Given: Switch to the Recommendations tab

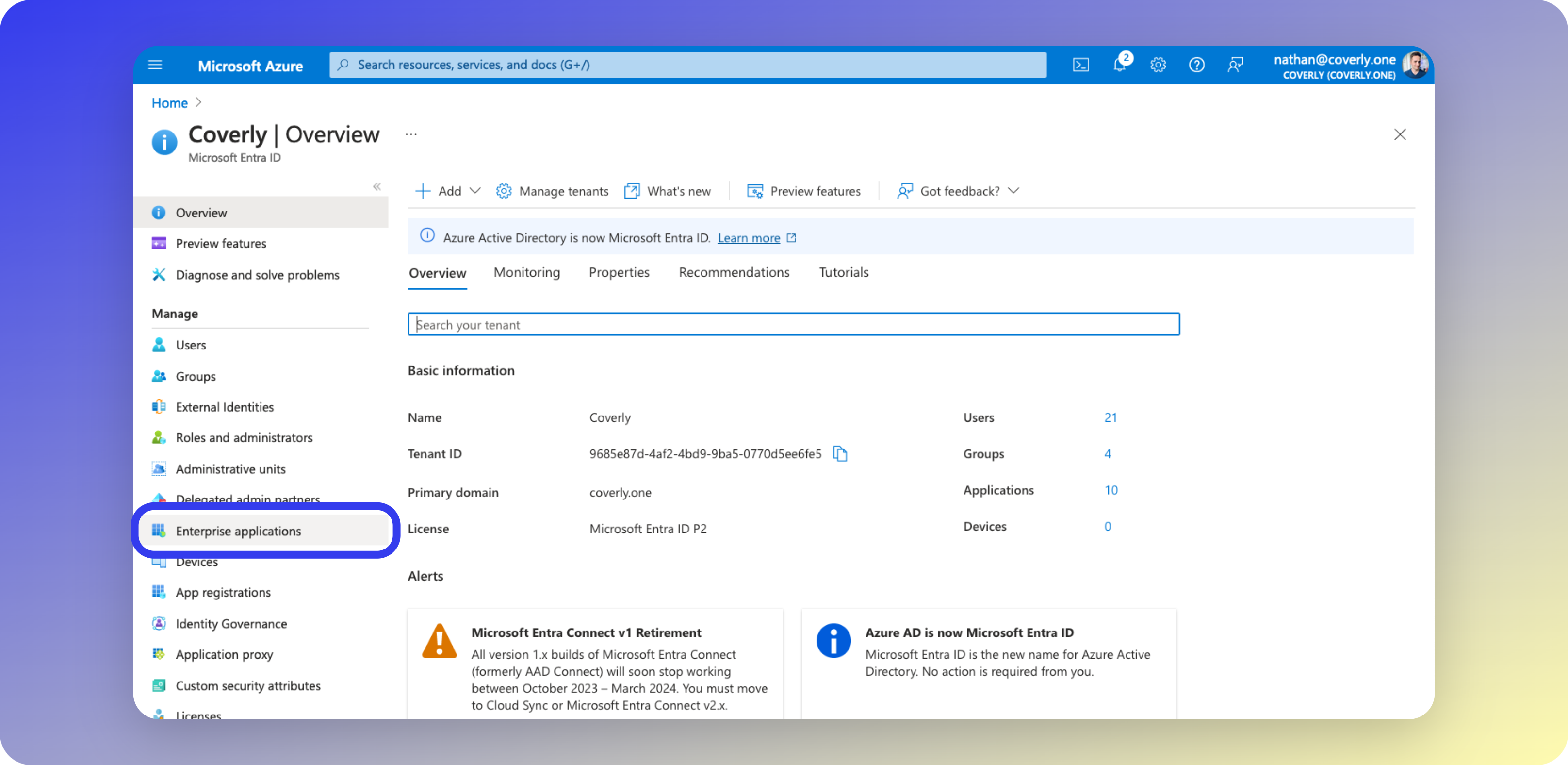Looking at the screenshot, I should [734, 272].
